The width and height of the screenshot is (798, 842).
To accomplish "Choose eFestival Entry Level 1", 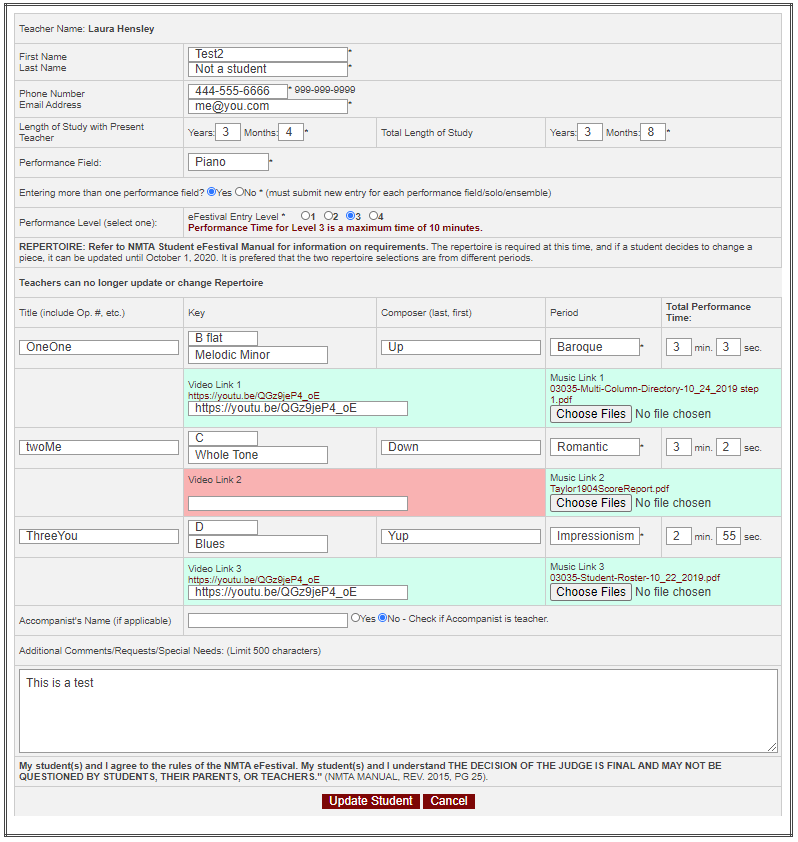I will click(x=305, y=215).
